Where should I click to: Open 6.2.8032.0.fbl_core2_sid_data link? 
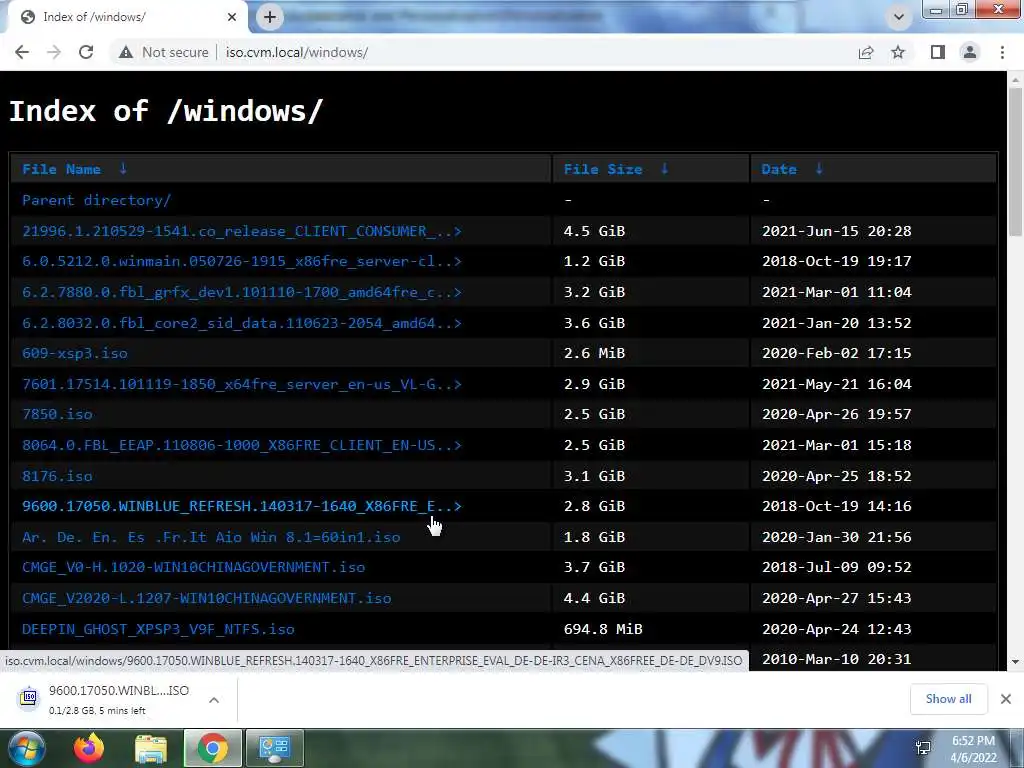point(242,323)
